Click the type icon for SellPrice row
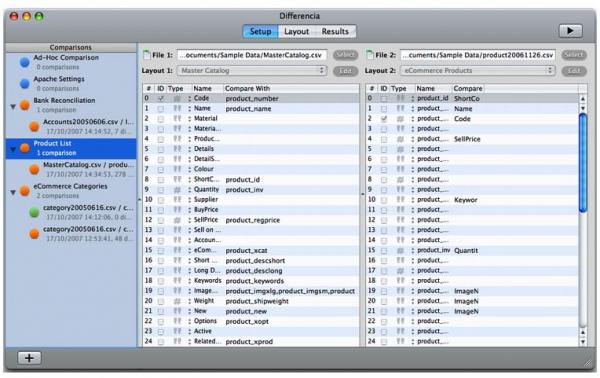Image resolution: width=600 pixels, height=378 pixels. pos(177,220)
